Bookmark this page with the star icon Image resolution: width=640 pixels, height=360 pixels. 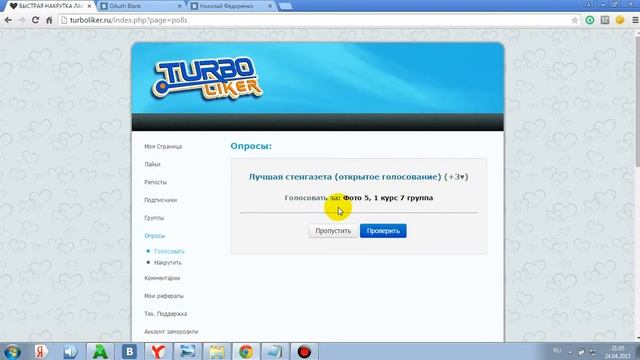pyautogui.click(x=575, y=20)
